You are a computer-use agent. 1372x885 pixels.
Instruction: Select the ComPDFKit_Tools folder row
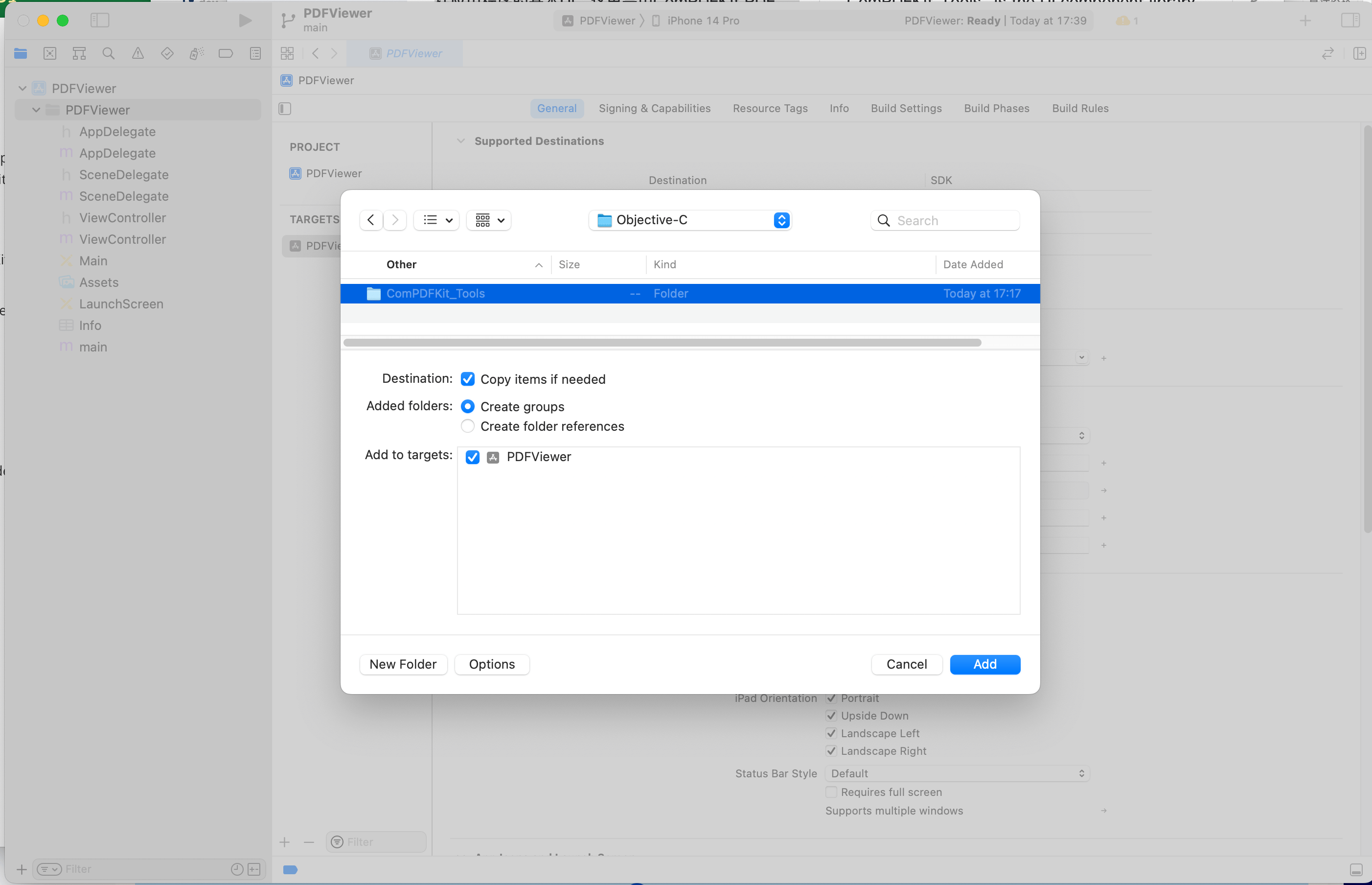point(690,294)
